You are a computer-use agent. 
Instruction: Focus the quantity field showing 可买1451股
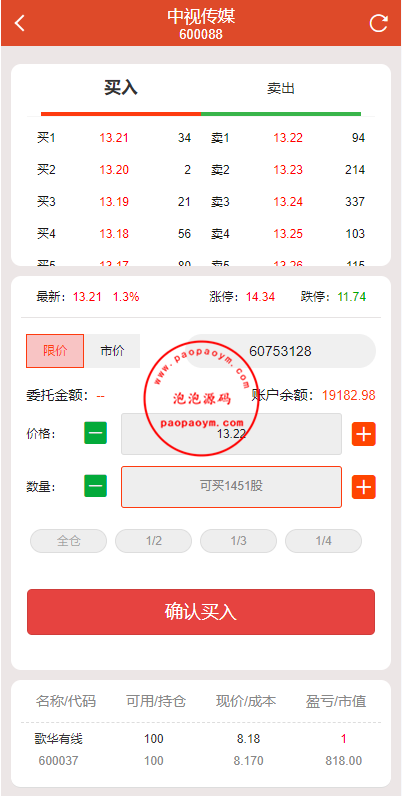(231, 486)
